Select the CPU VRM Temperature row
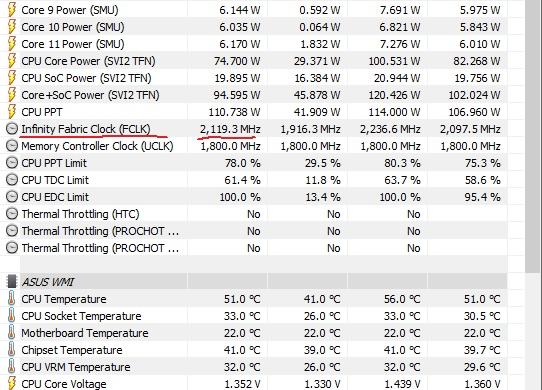Viewport: 542px width, 390px height. (254, 367)
